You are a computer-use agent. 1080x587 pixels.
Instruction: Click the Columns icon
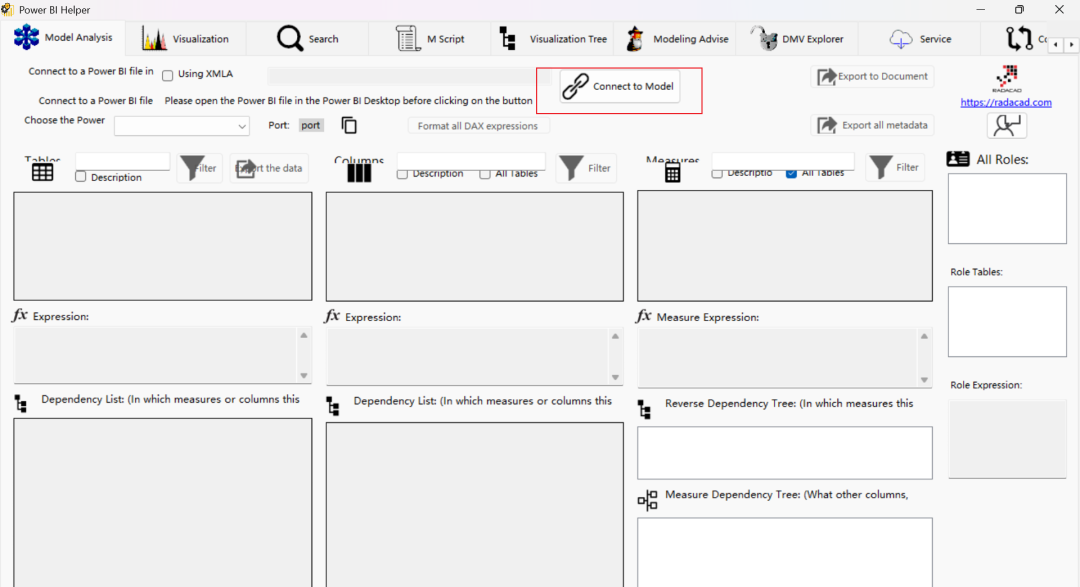[359, 173]
